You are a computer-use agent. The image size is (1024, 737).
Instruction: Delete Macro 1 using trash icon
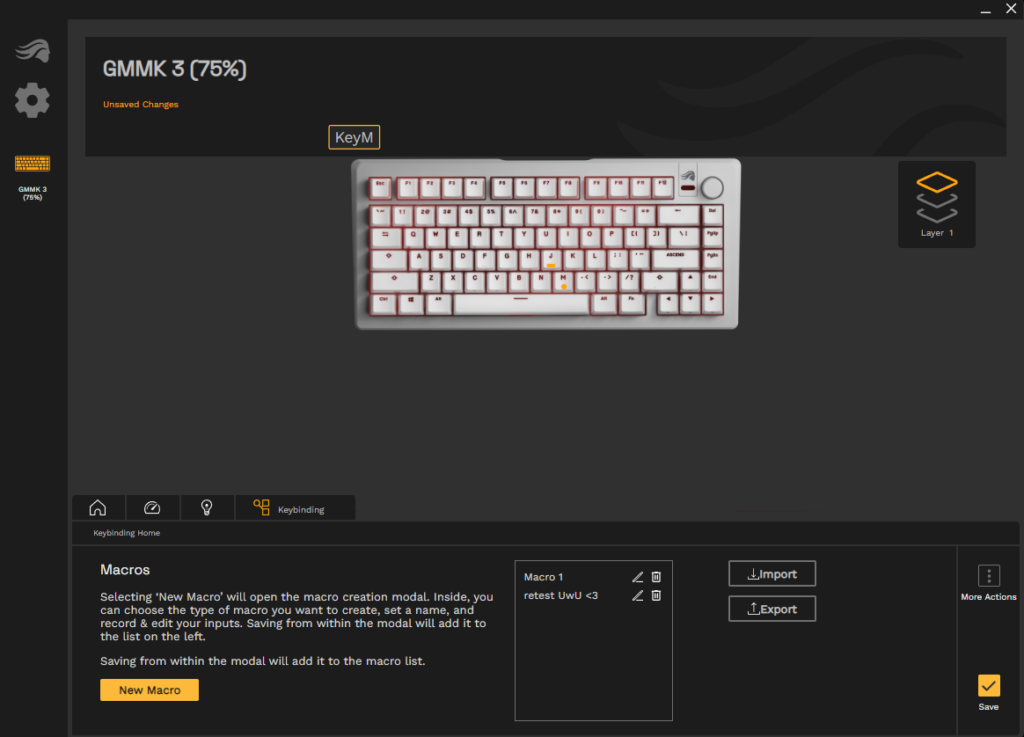(x=656, y=577)
